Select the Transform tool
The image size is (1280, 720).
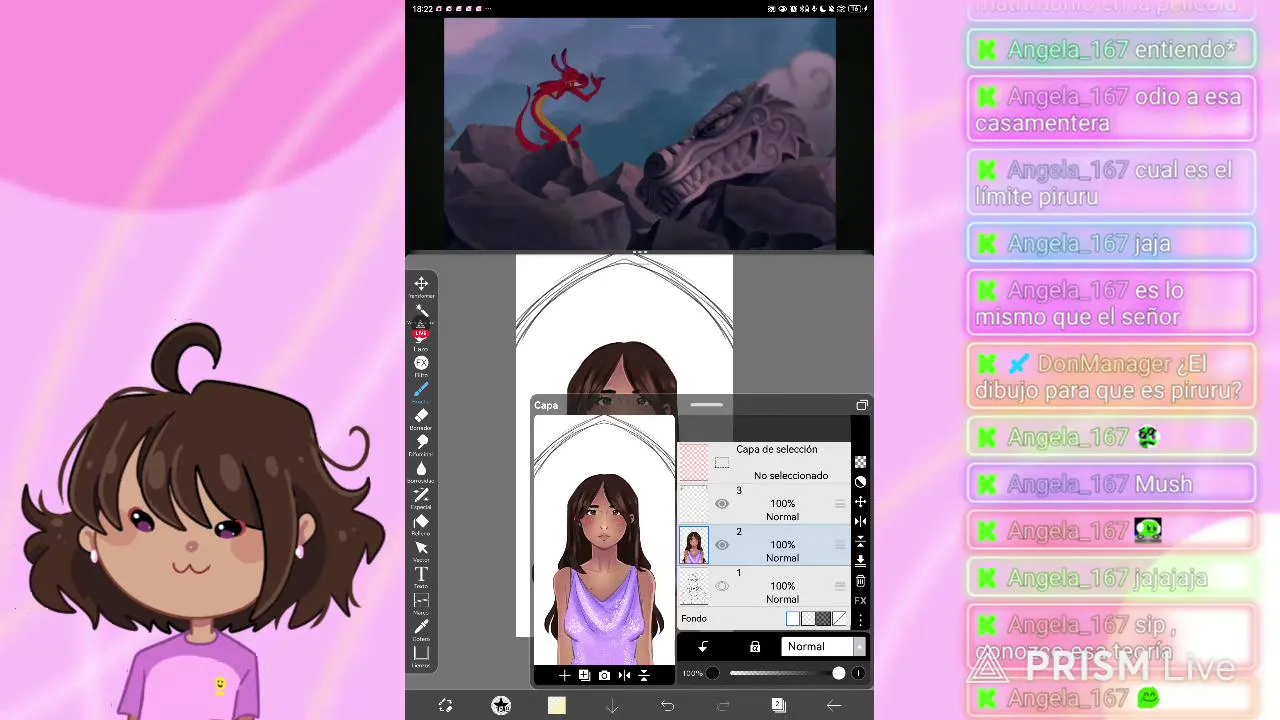[x=421, y=285]
